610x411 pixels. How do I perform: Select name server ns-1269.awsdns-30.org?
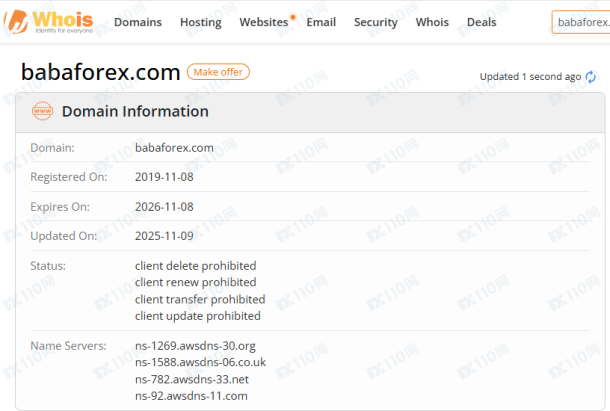(x=195, y=346)
